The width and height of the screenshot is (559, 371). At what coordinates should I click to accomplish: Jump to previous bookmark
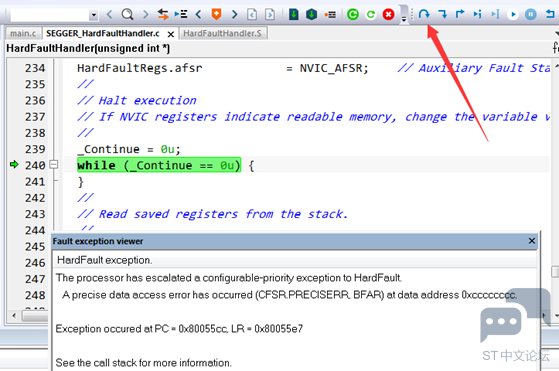pos(199,15)
